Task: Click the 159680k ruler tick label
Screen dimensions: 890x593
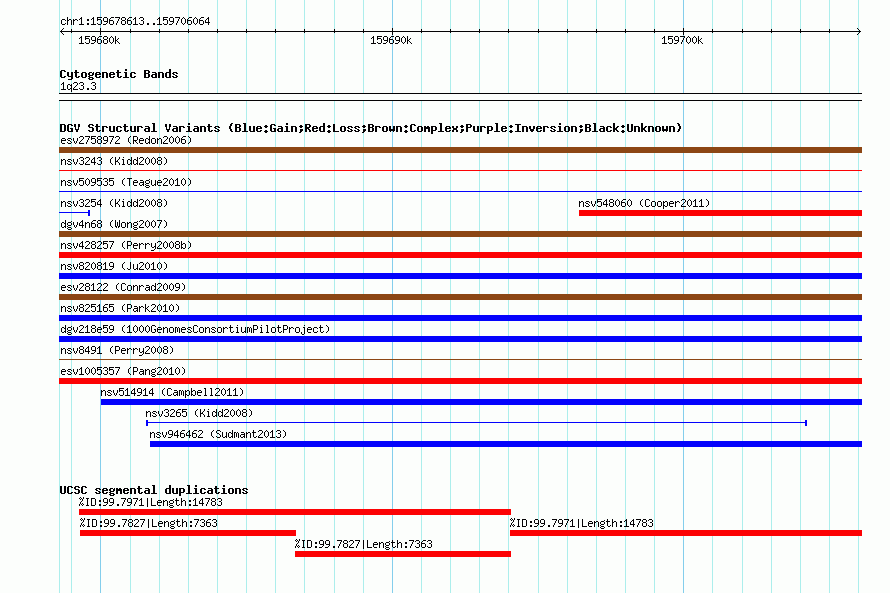Action: click(99, 40)
